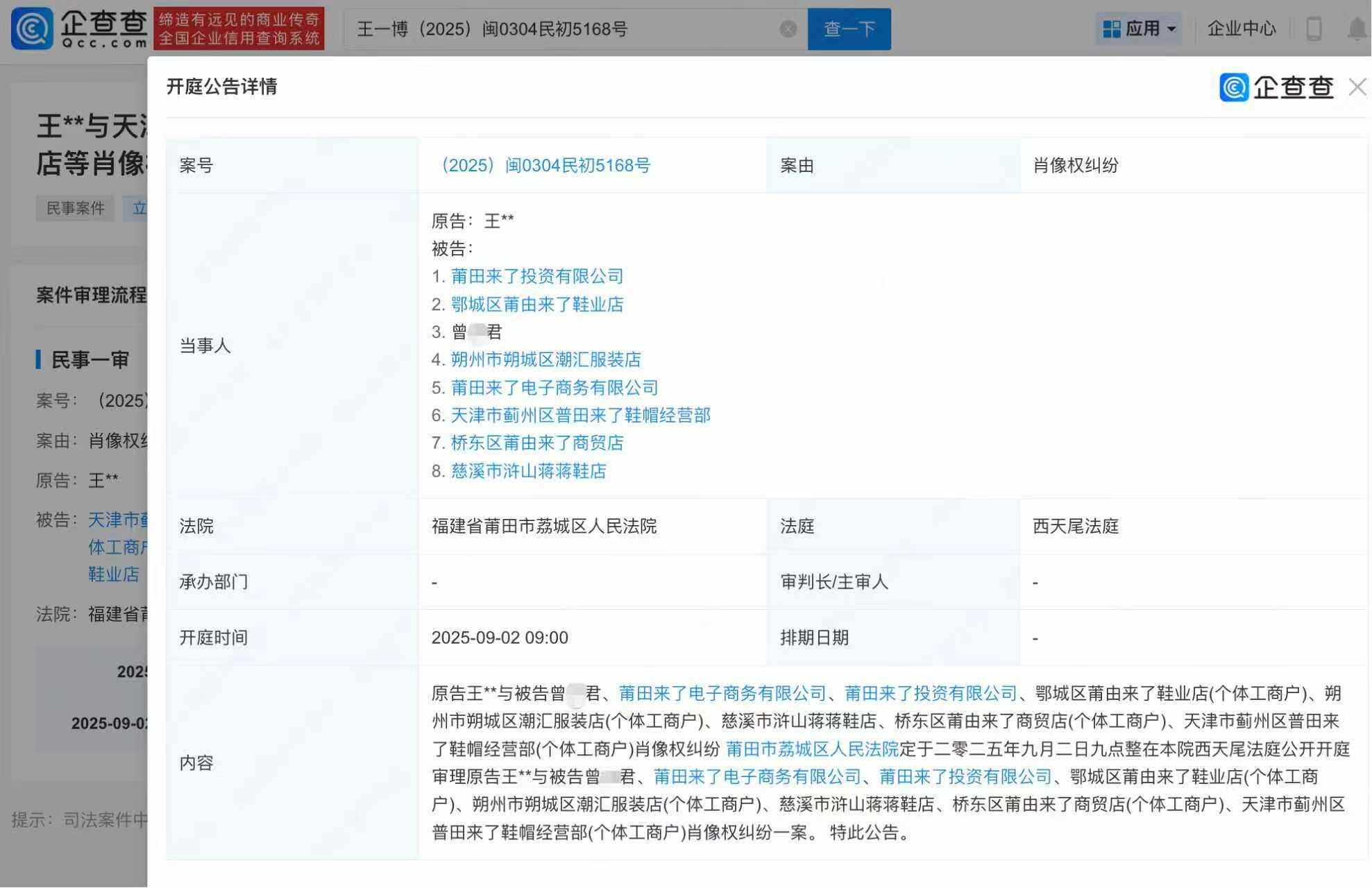Open 鄂城区莆由来了鞋业店 link
Image resolution: width=1372 pixels, height=888 pixels.
[536, 304]
